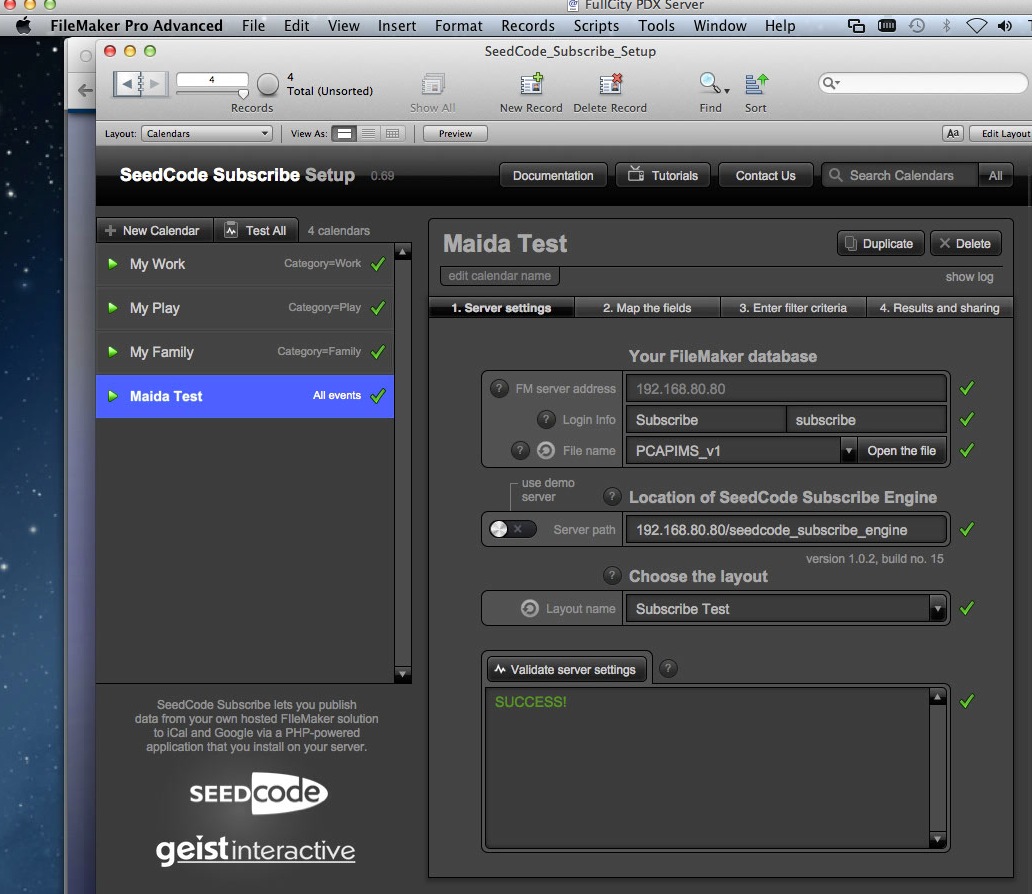Open the Records menu
Image resolution: width=1032 pixels, height=894 pixels.
point(528,26)
